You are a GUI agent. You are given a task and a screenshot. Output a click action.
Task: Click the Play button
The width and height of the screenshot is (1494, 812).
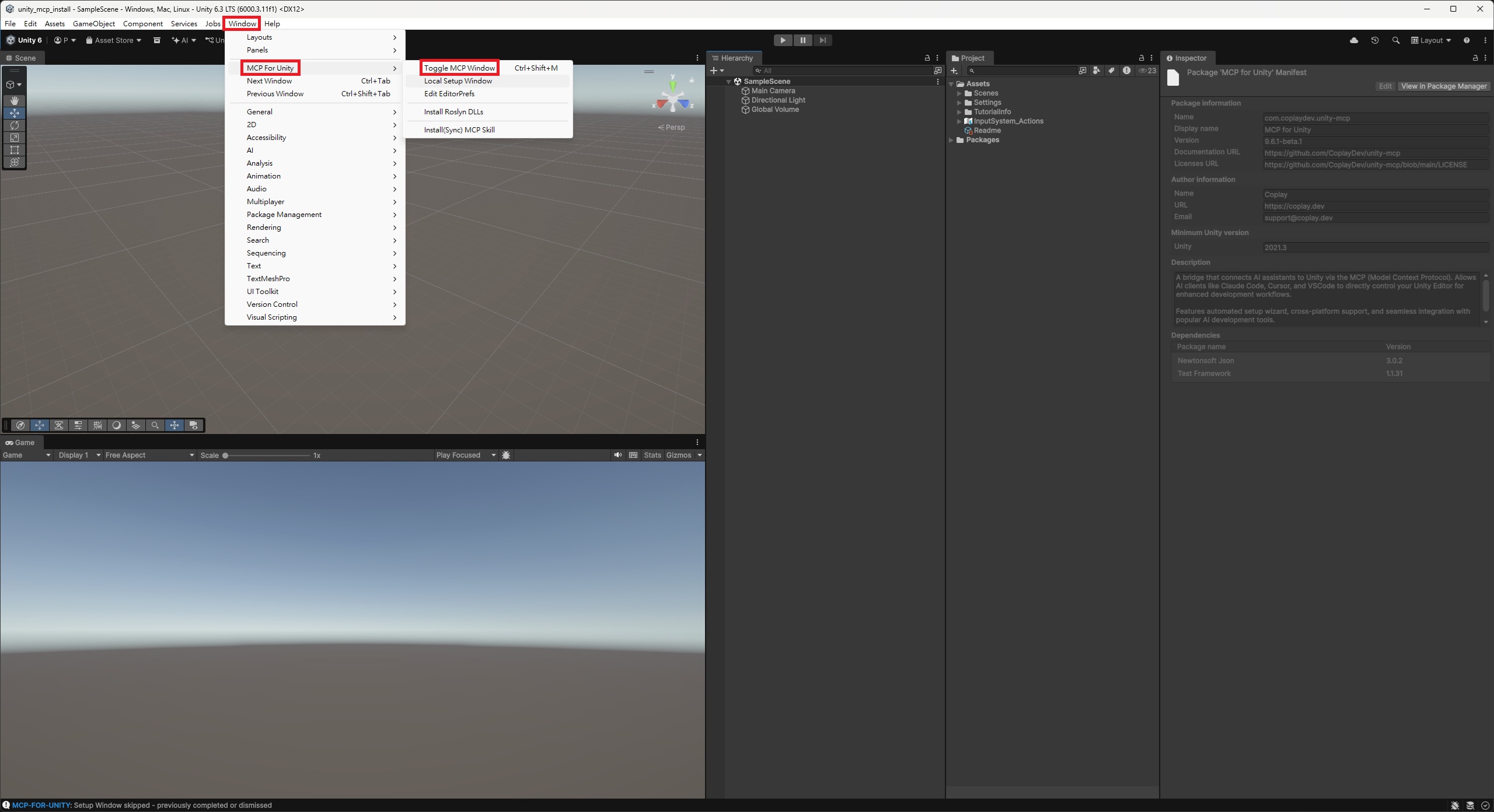(783, 40)
